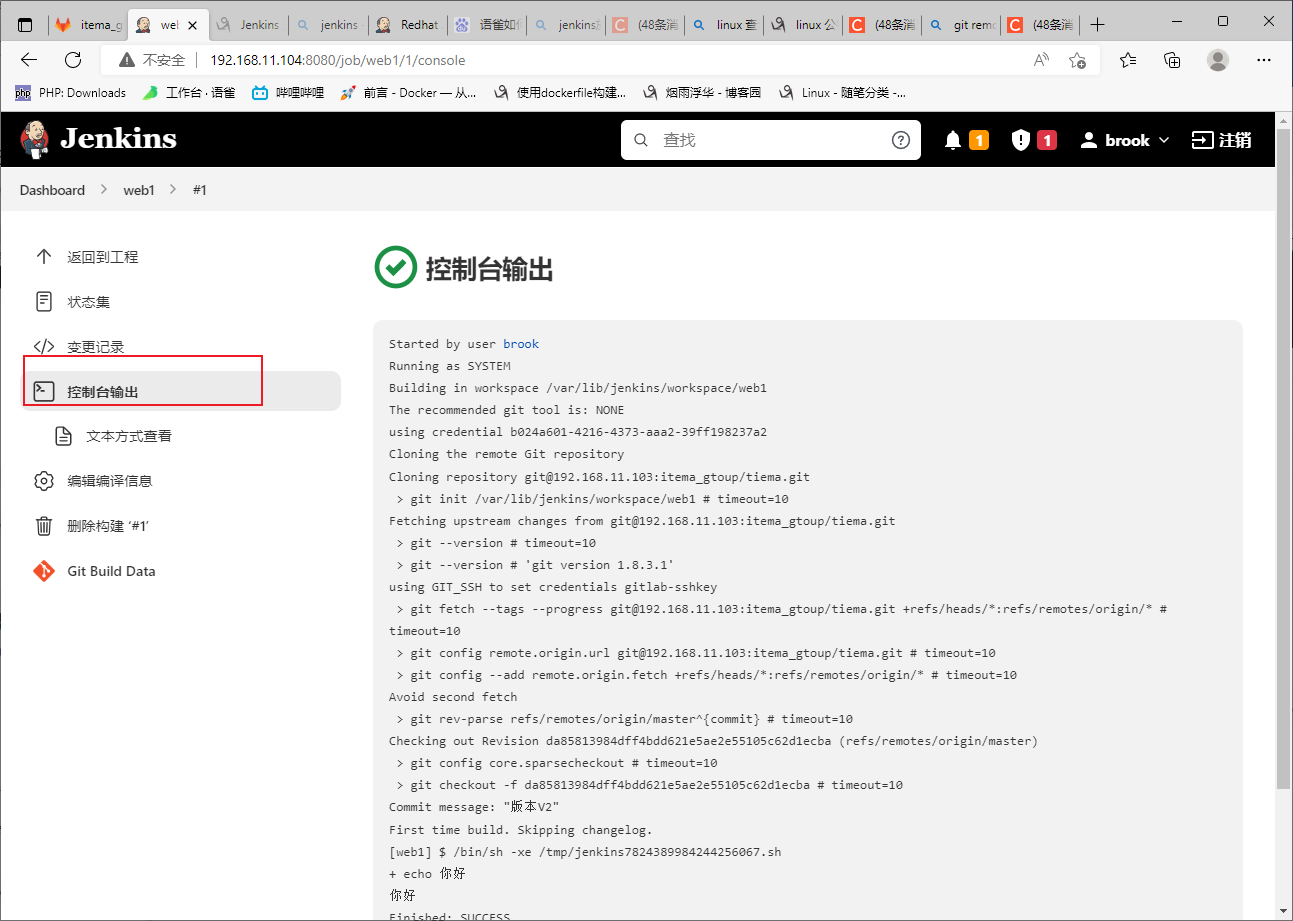Open 状态集 in the sidebar

point(182,301)
